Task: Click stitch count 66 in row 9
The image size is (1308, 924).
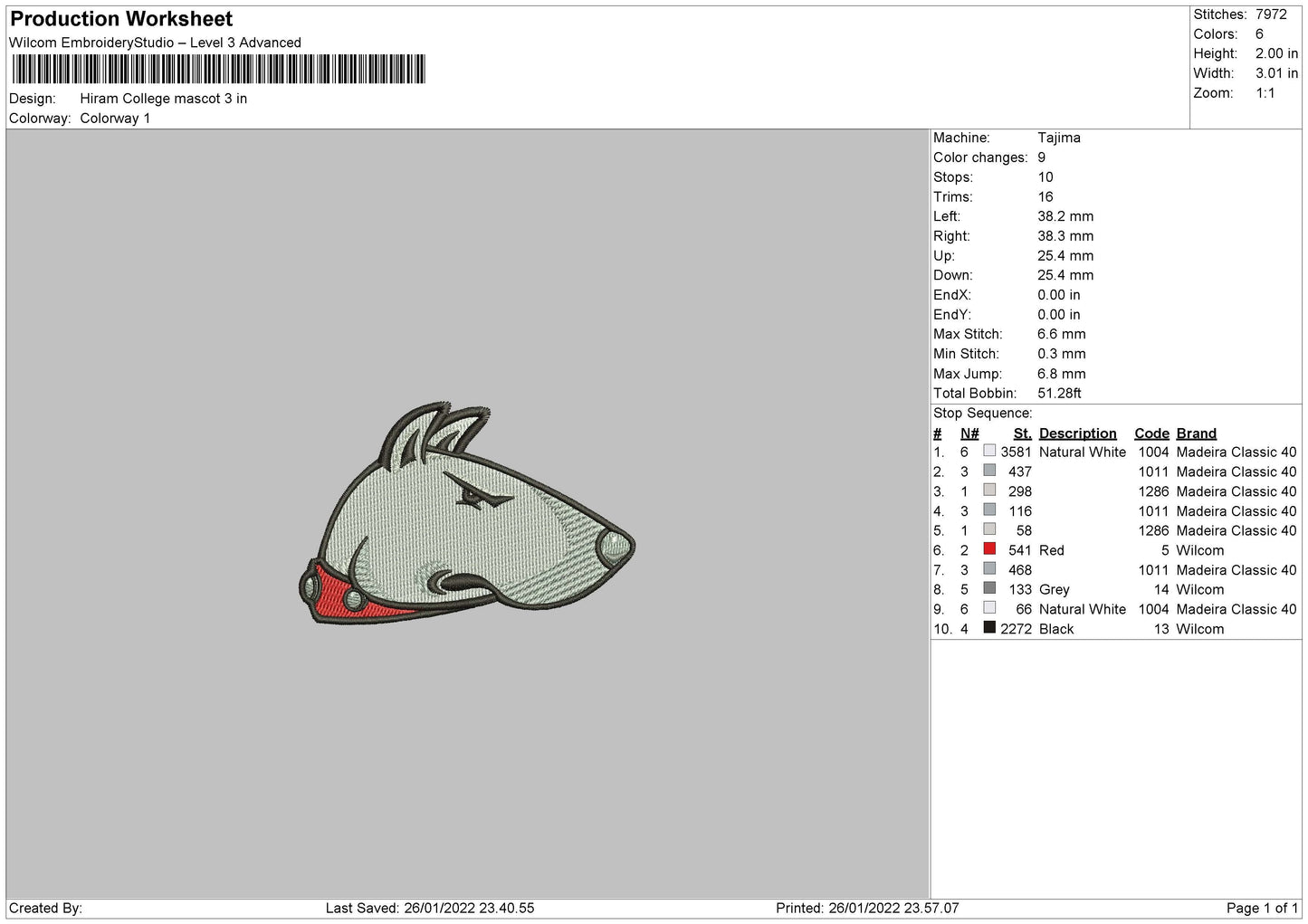Action: [1024, 609]
